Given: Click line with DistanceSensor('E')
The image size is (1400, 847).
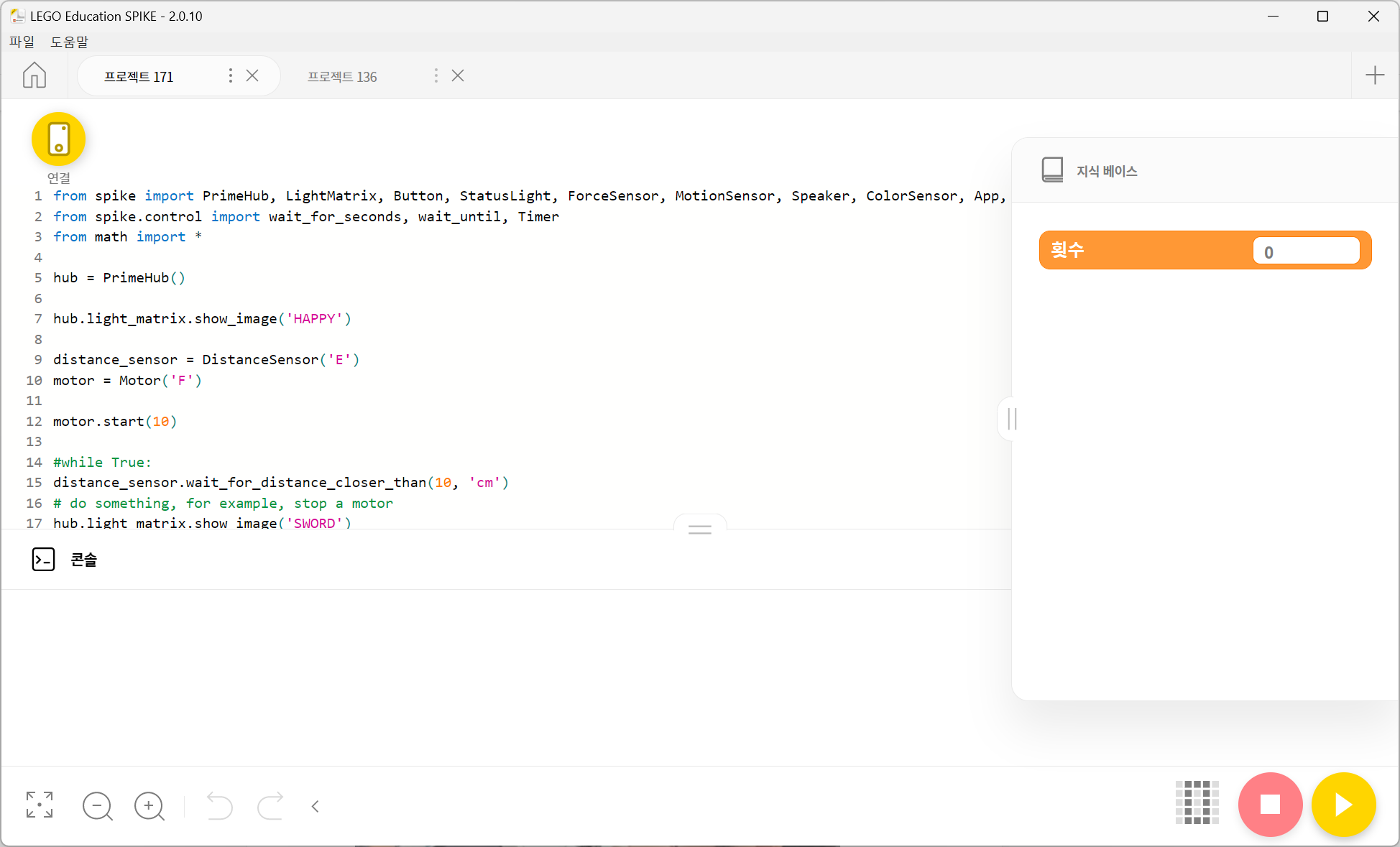Looking at the screenshot, I should [x=206, y=360].
